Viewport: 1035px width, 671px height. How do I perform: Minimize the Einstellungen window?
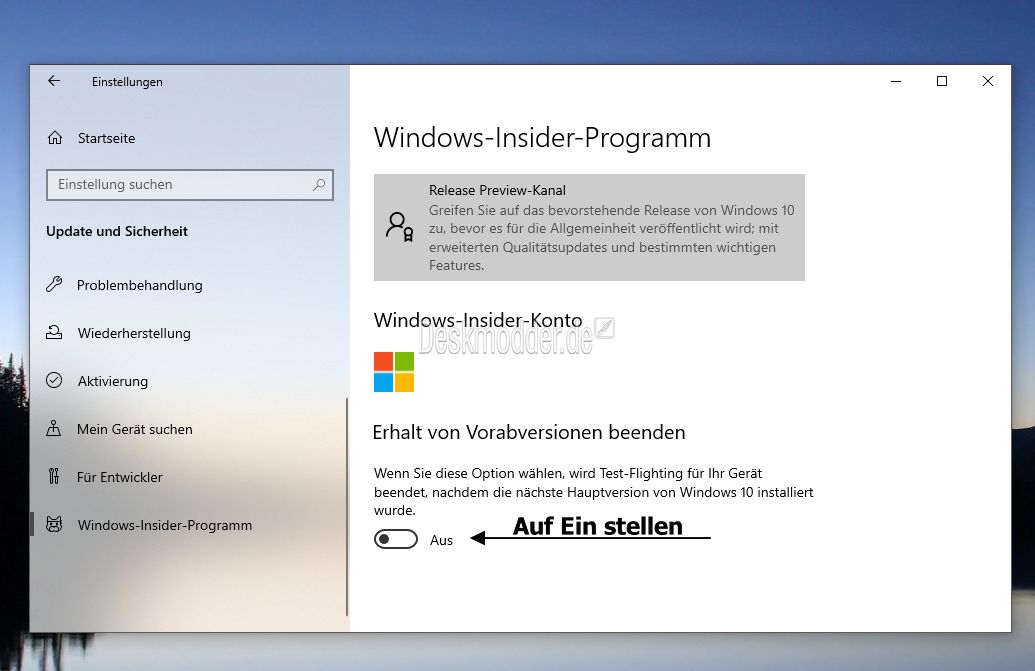(896, 81)
